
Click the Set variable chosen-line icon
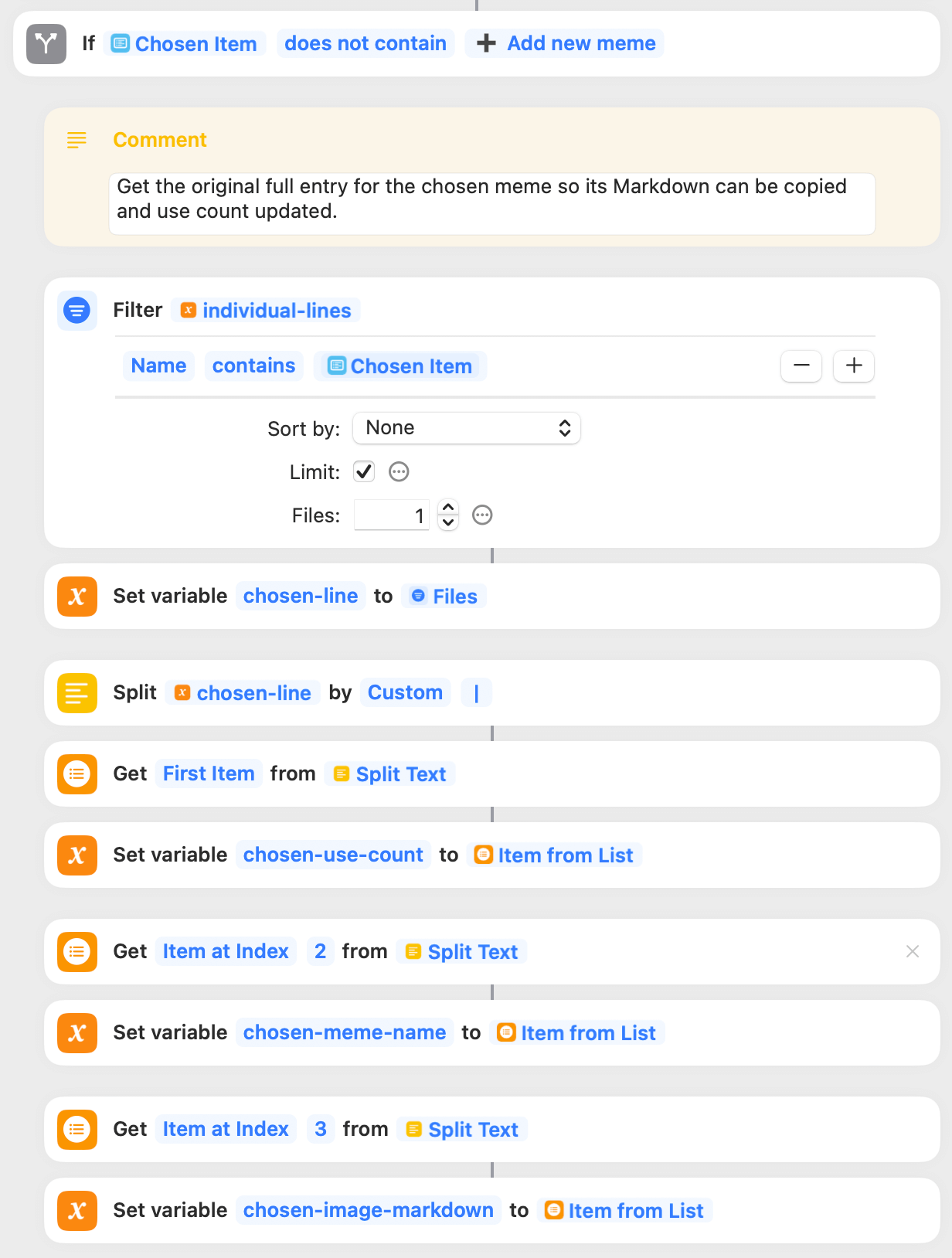point(77,596)
